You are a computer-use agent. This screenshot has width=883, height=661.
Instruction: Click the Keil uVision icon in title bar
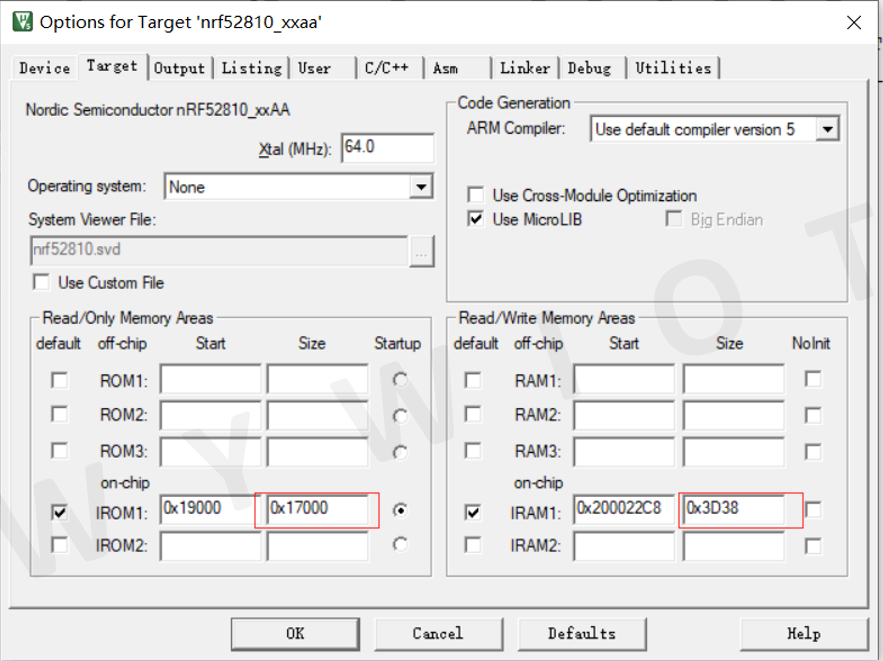(x=23, y=22)
